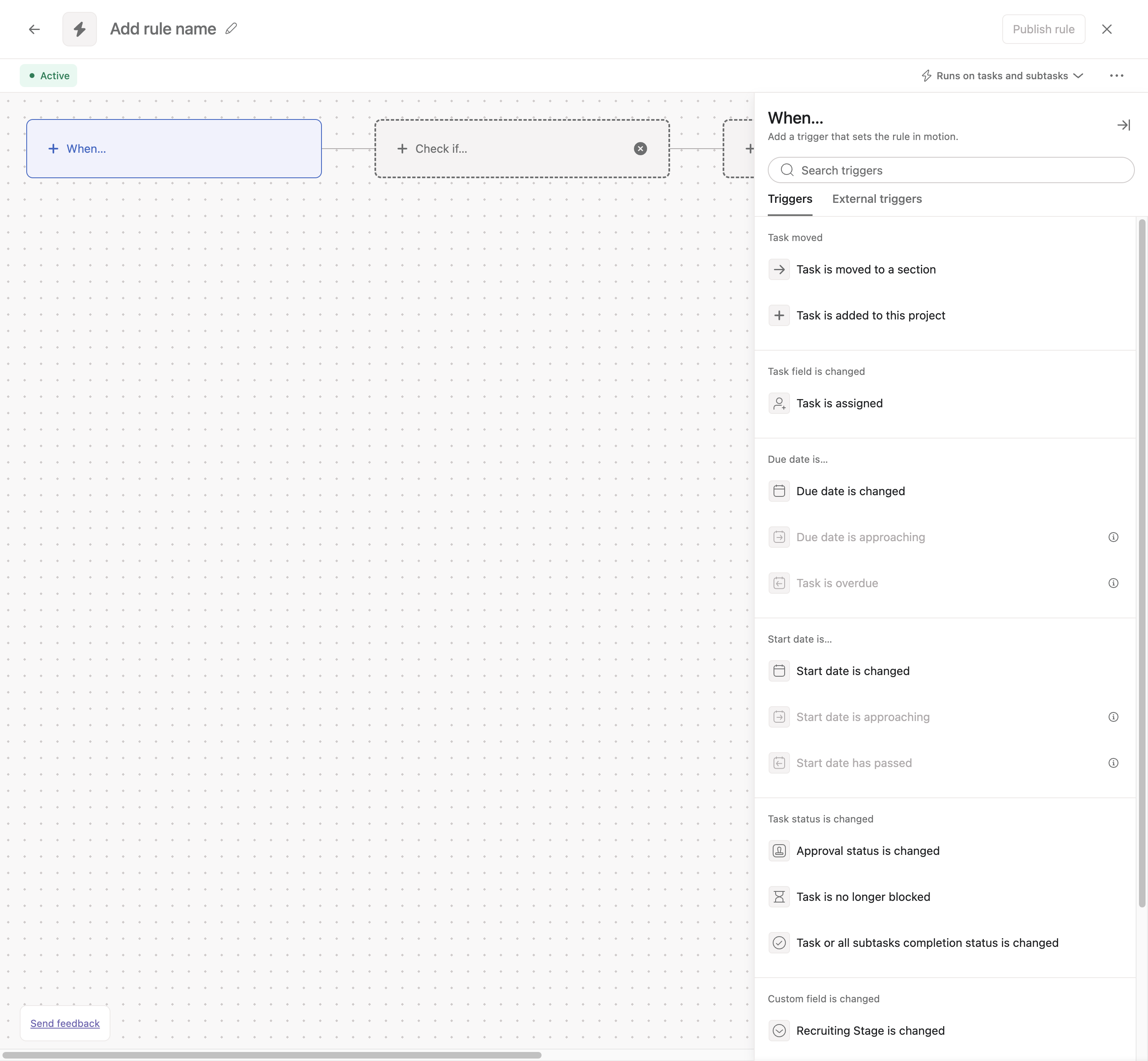This screenshot has height=1061, width=1148.
Task: Choose Task is assigned trigger
Action: [944, 404]
